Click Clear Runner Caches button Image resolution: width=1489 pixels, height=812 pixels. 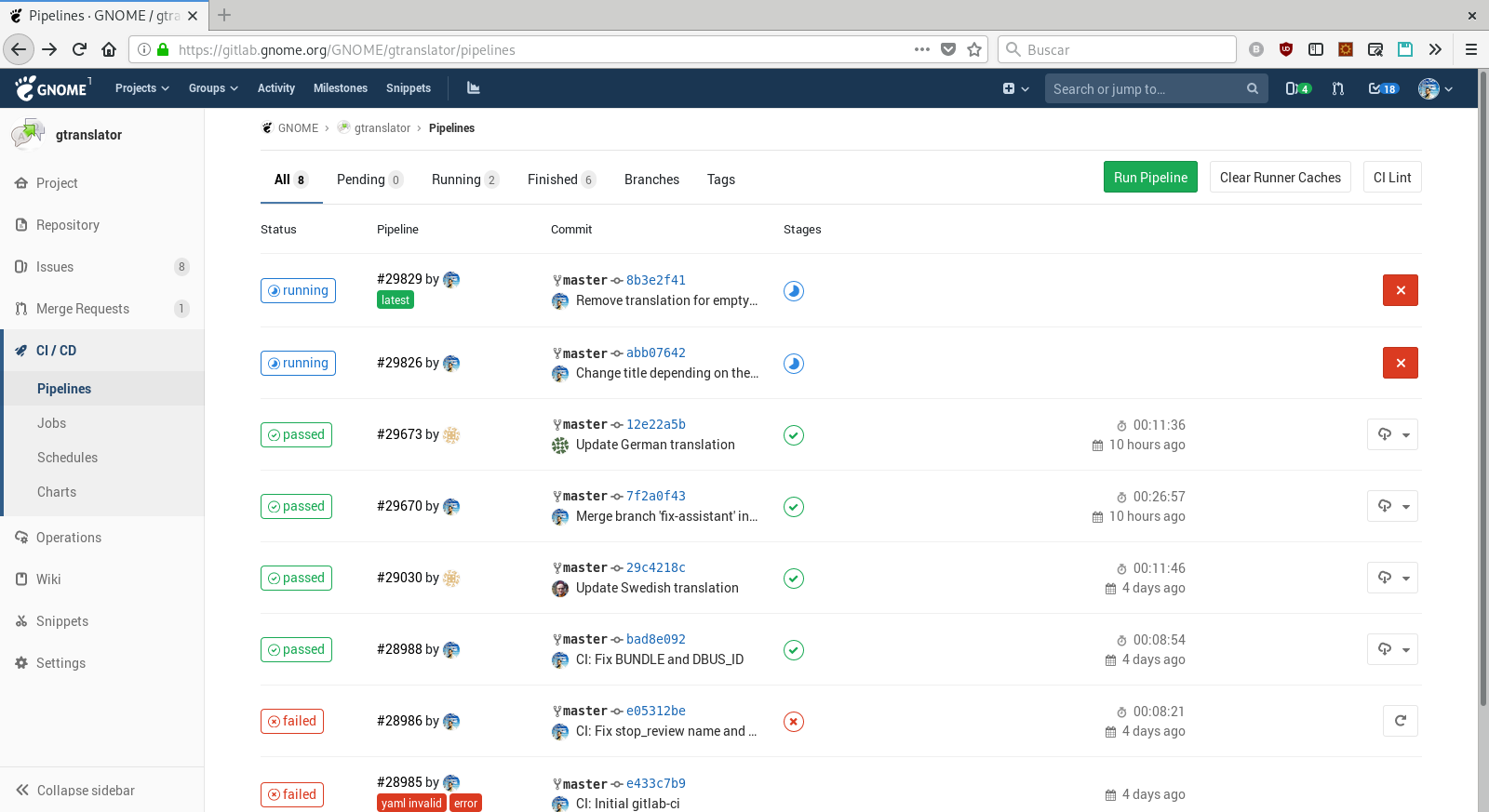1281,178
